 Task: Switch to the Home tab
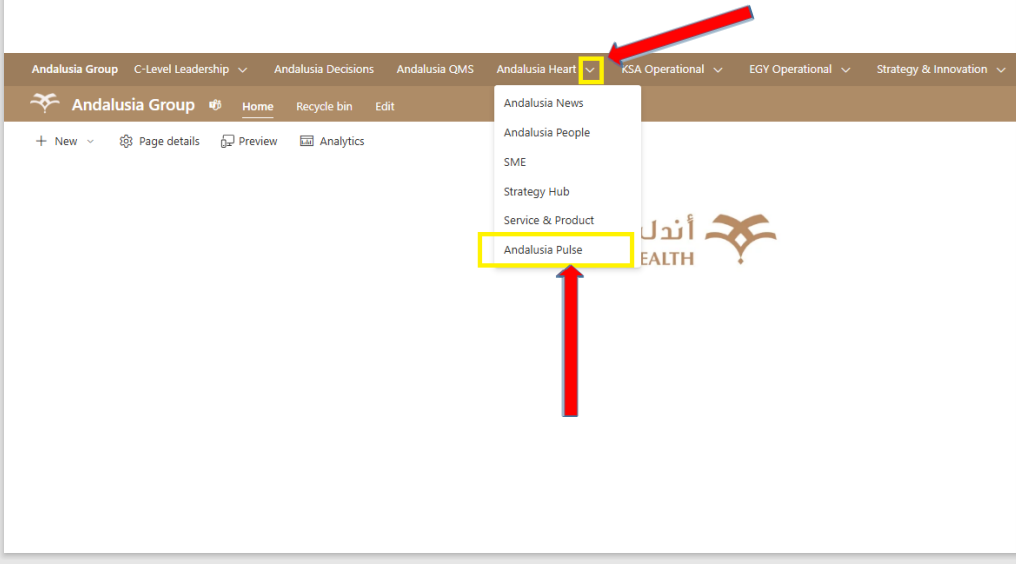pos(257,107)
